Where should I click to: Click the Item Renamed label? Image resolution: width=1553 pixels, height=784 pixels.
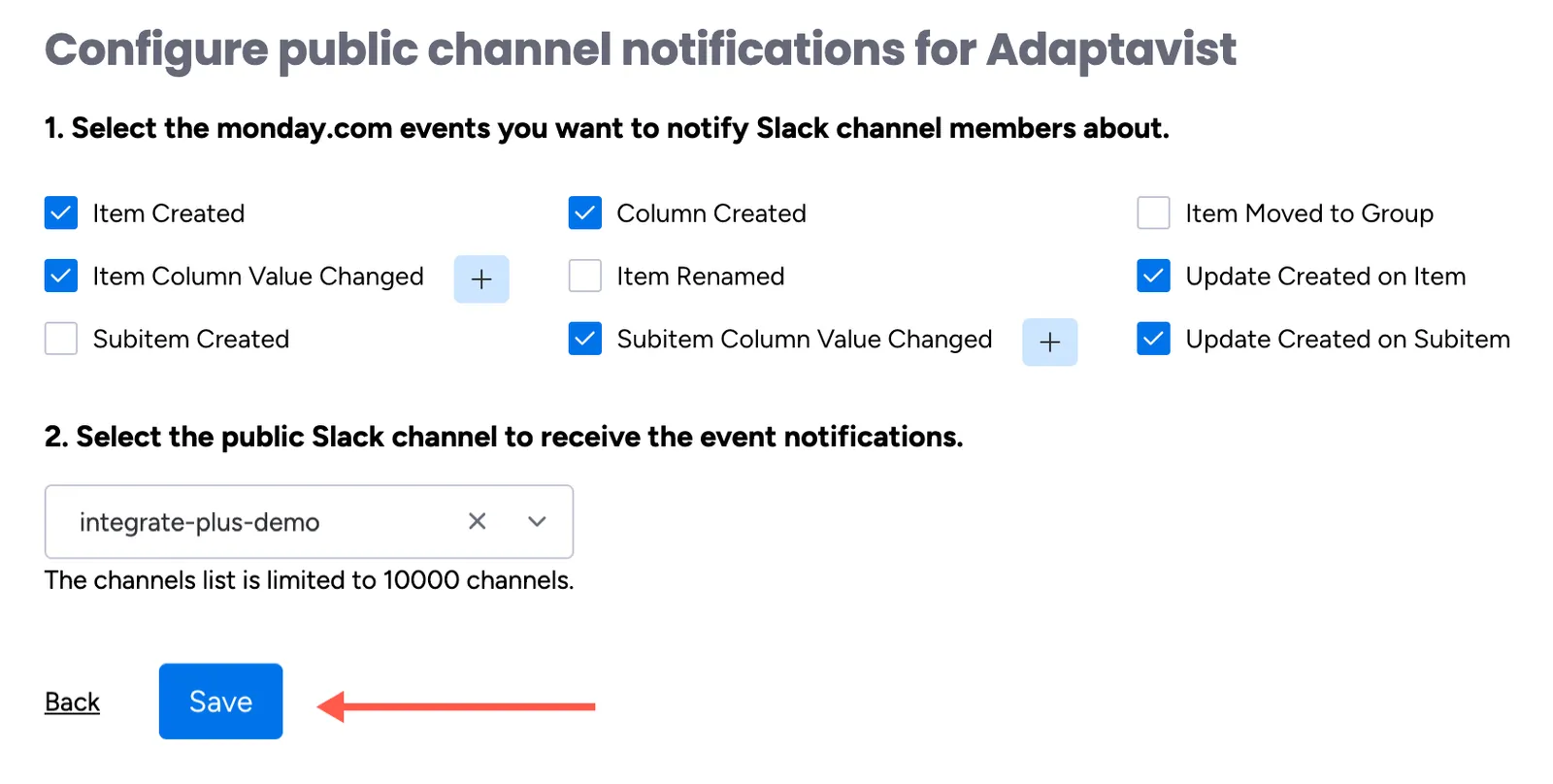(701, 277)
